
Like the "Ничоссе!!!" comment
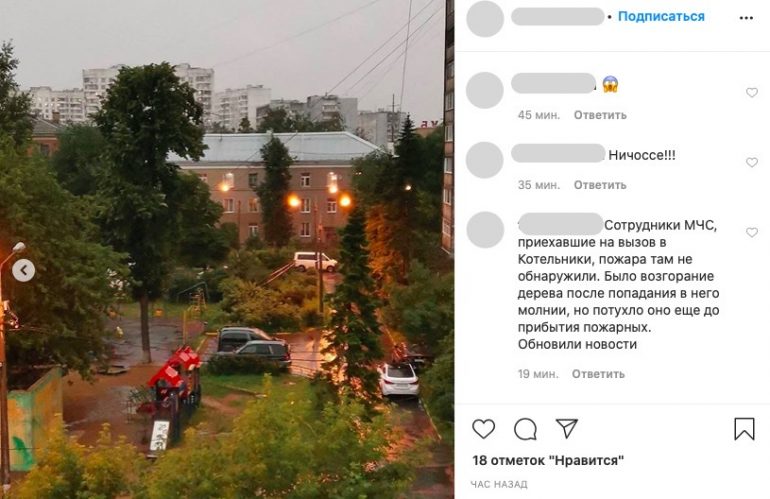point(752,162)
